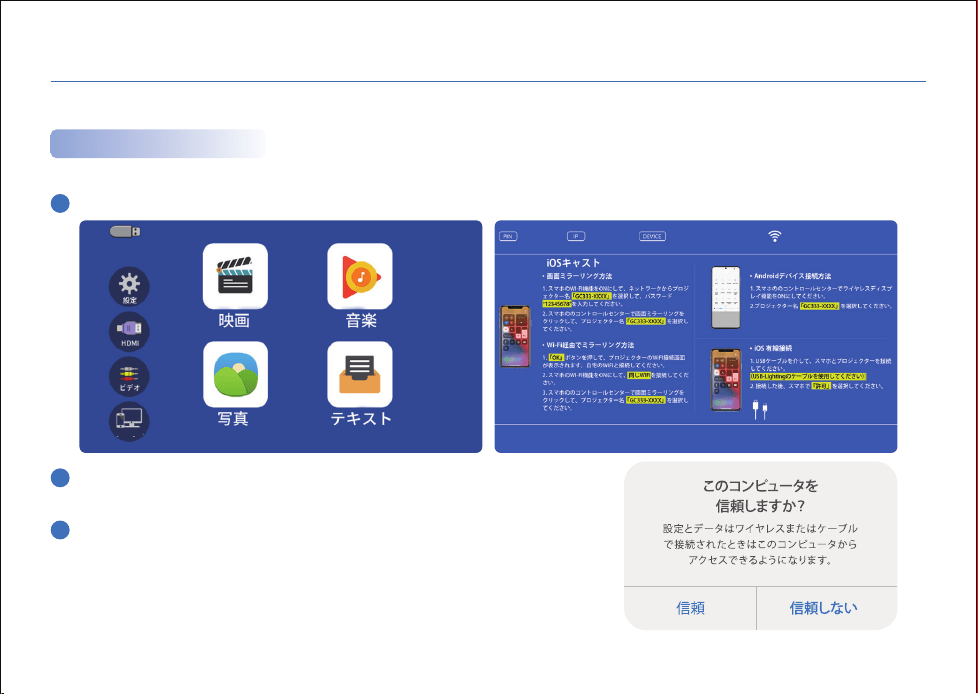Click the Android phone image

pos(726,297)
